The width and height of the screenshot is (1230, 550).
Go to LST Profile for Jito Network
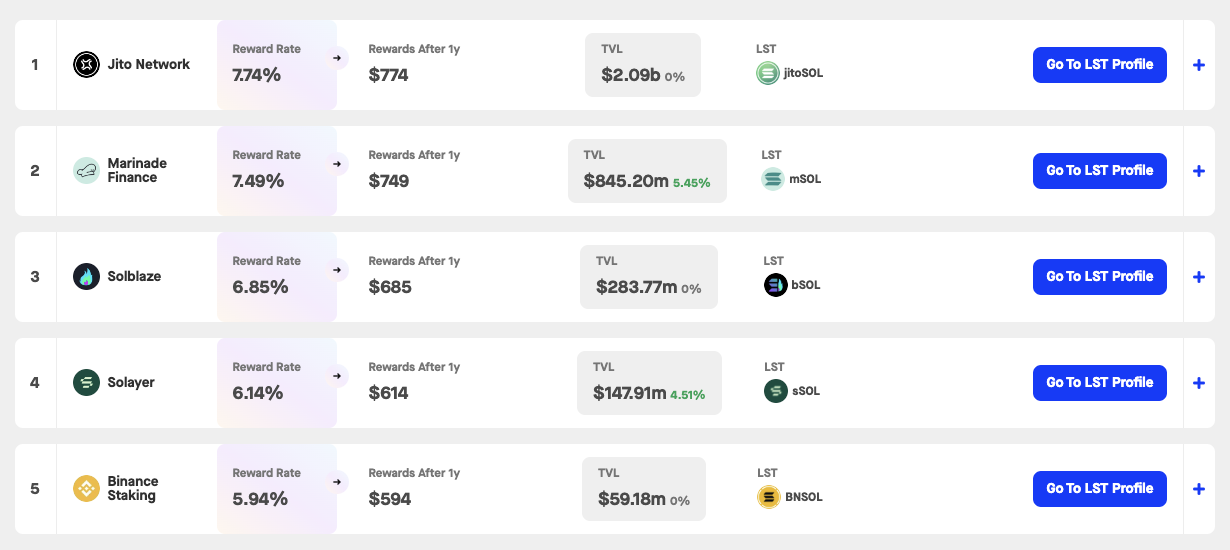coord(1100,65)
